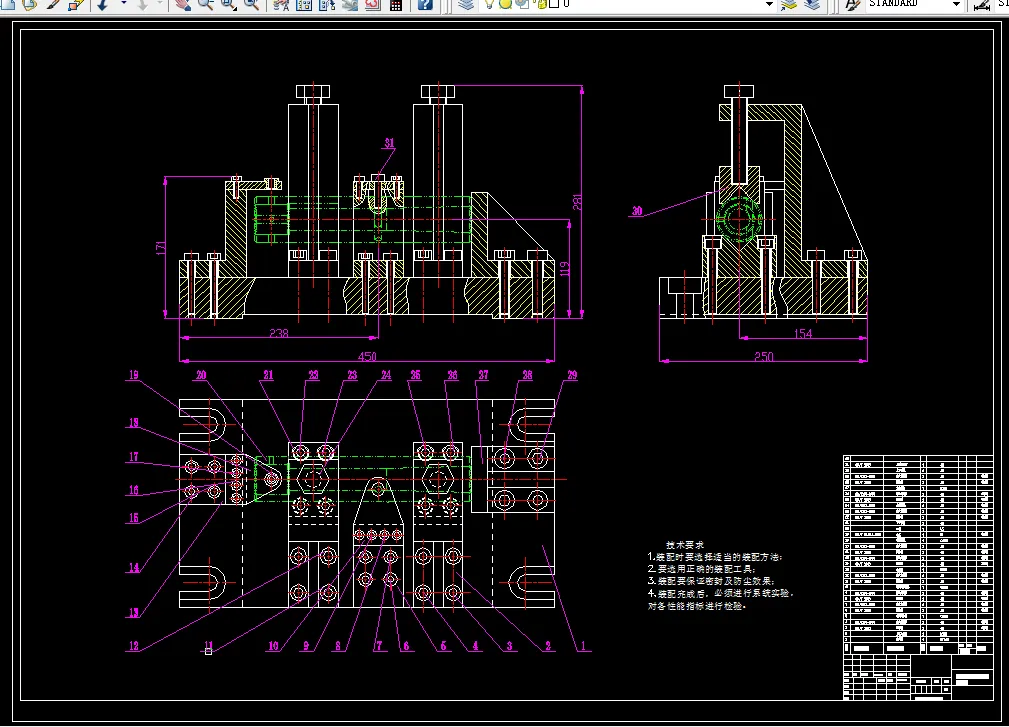
Task: Open the QuickCalc calculator icon
Action: (395, 4)
